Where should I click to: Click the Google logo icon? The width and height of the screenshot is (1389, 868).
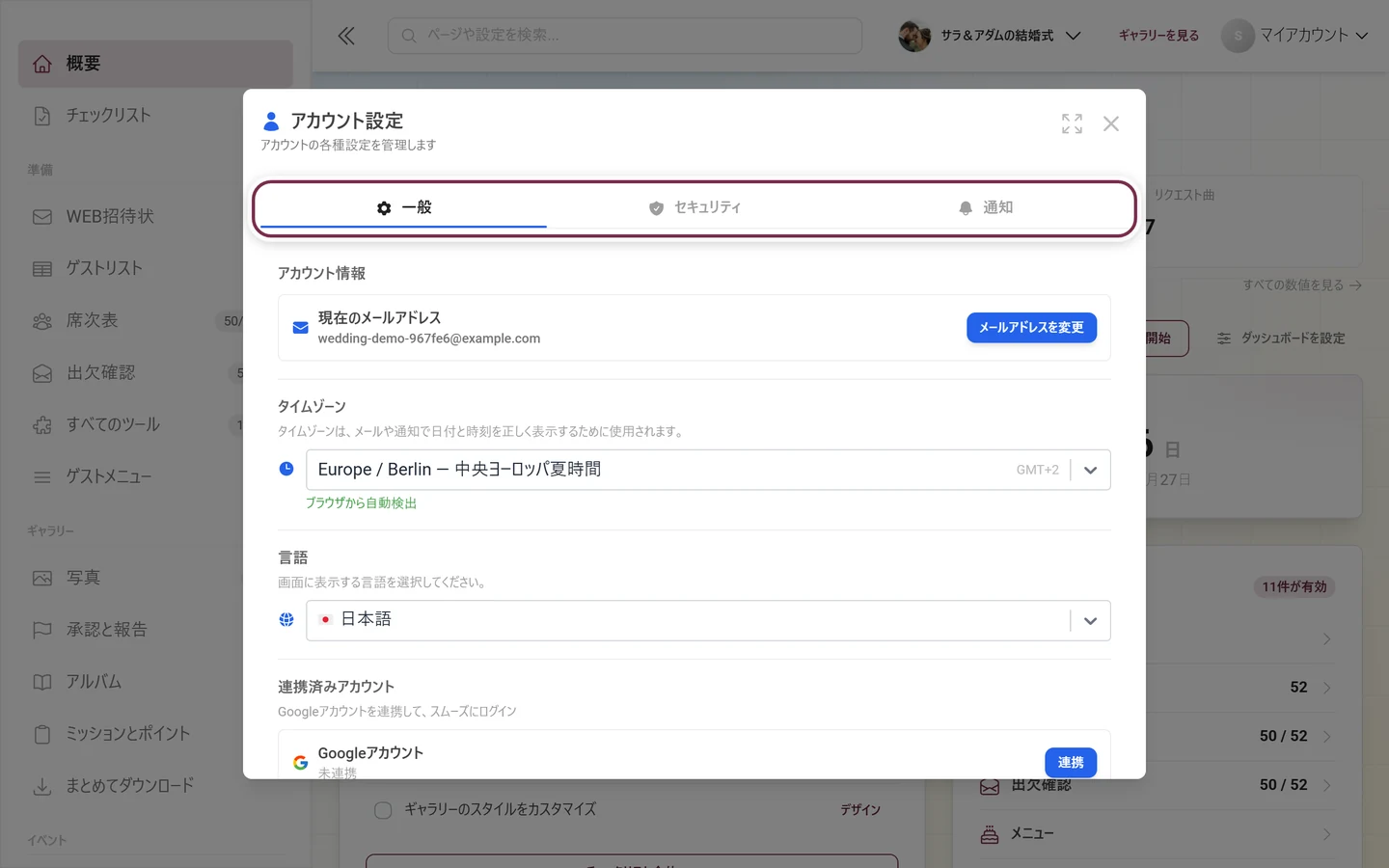301,763
